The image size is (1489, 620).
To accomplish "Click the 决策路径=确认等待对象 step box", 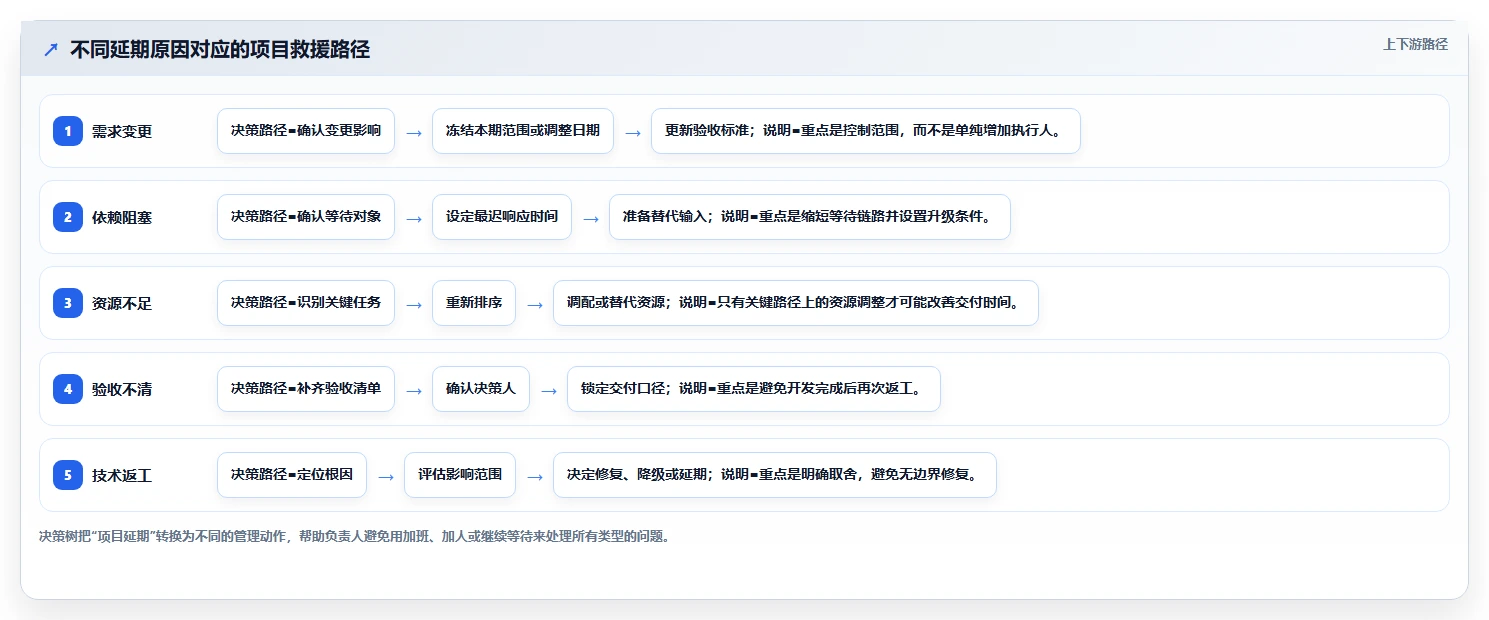I will pyautogui.click(x=306, y=217).
